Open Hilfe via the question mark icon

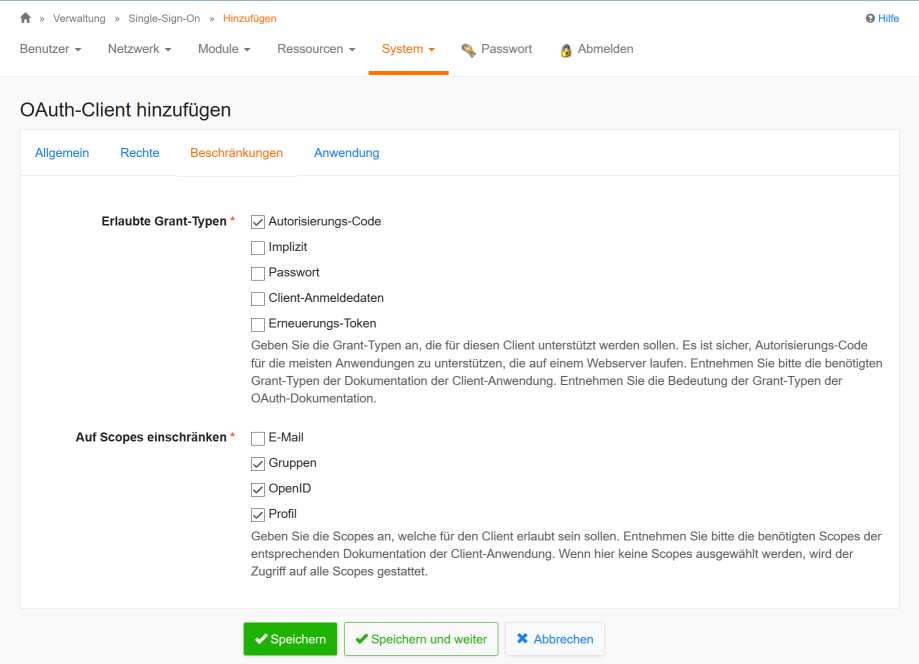(870, 18)
